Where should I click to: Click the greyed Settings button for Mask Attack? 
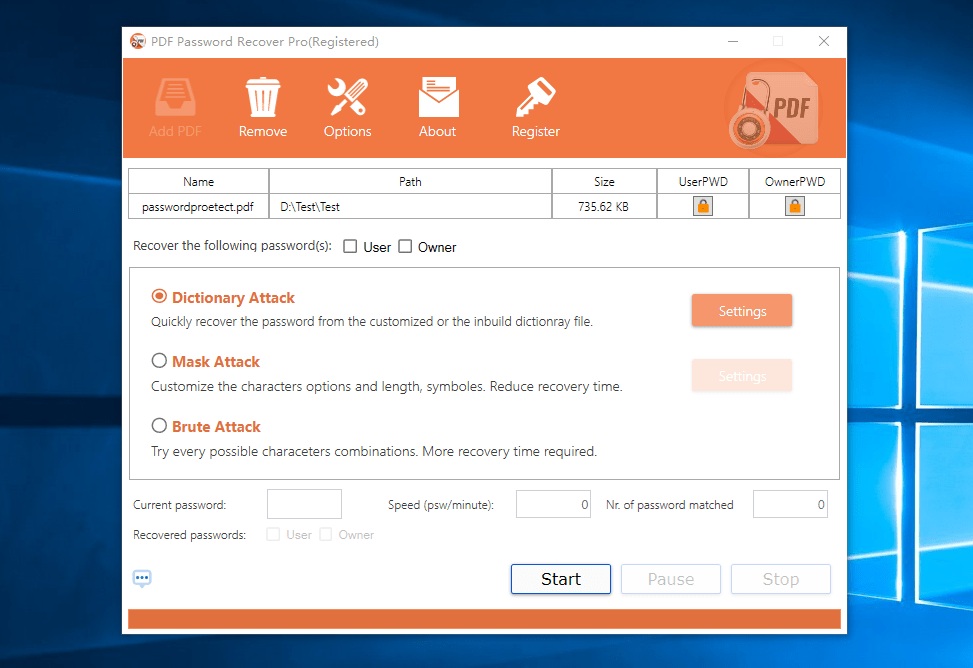[742, 376]
